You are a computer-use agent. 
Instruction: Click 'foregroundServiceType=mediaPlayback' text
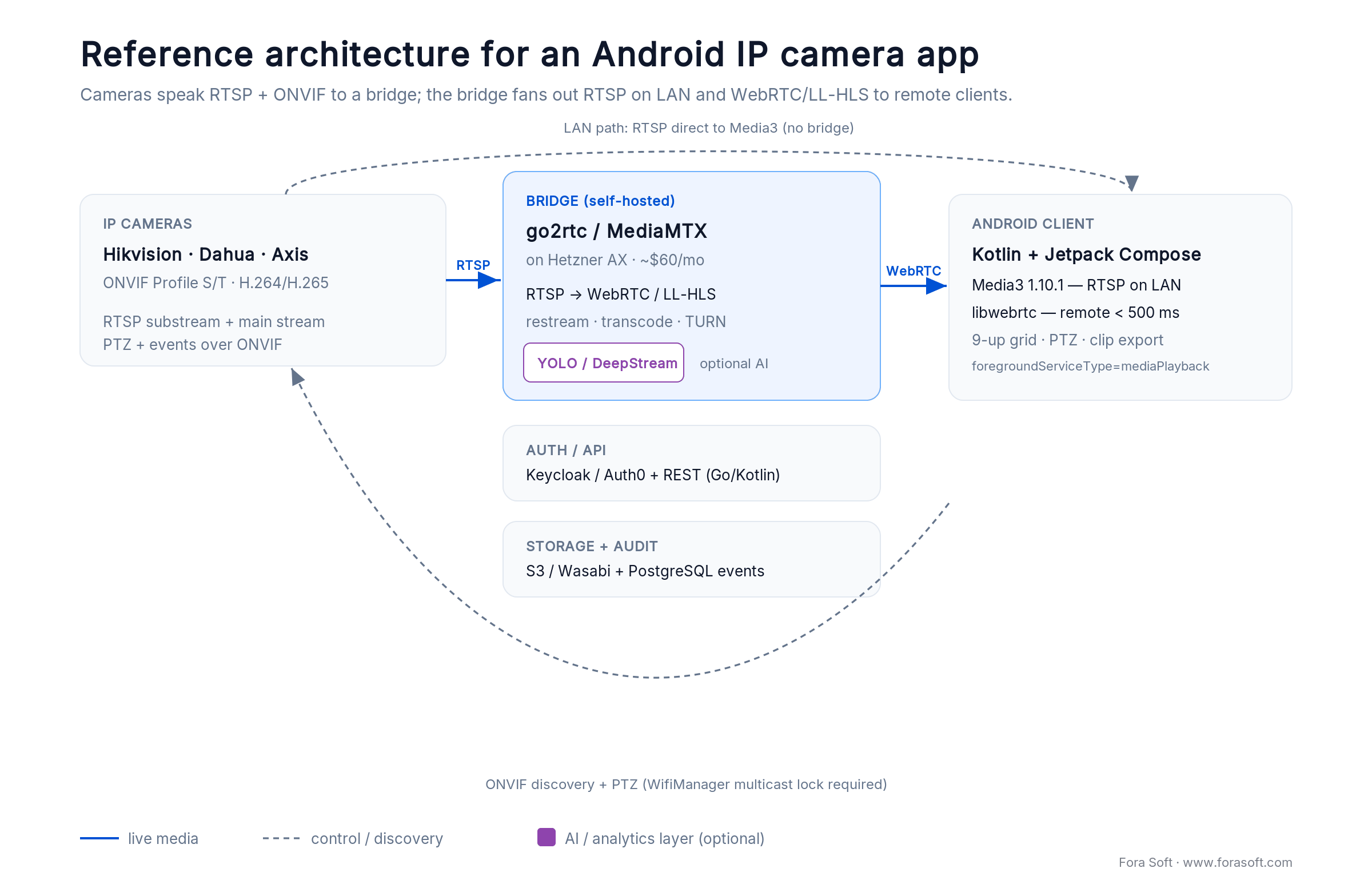point(1091,366)
